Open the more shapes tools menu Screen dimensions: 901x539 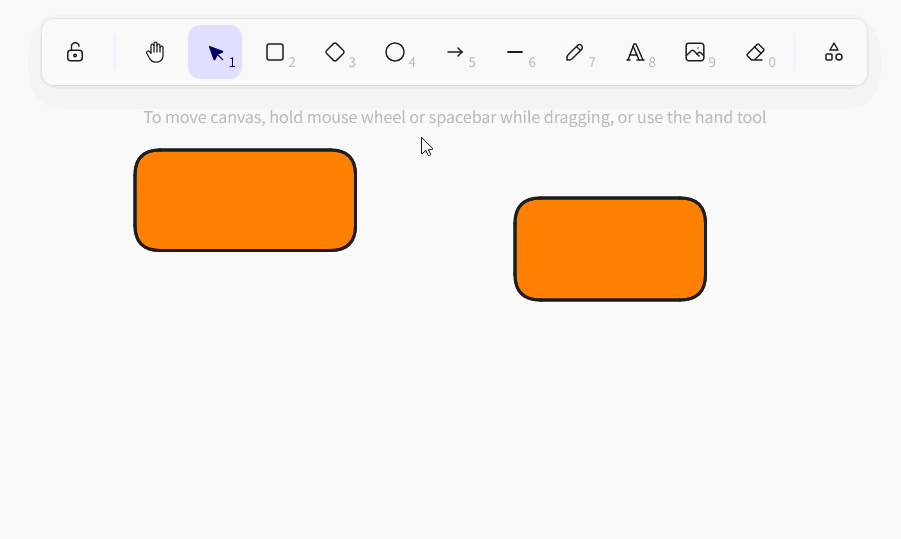coord(833,52)
